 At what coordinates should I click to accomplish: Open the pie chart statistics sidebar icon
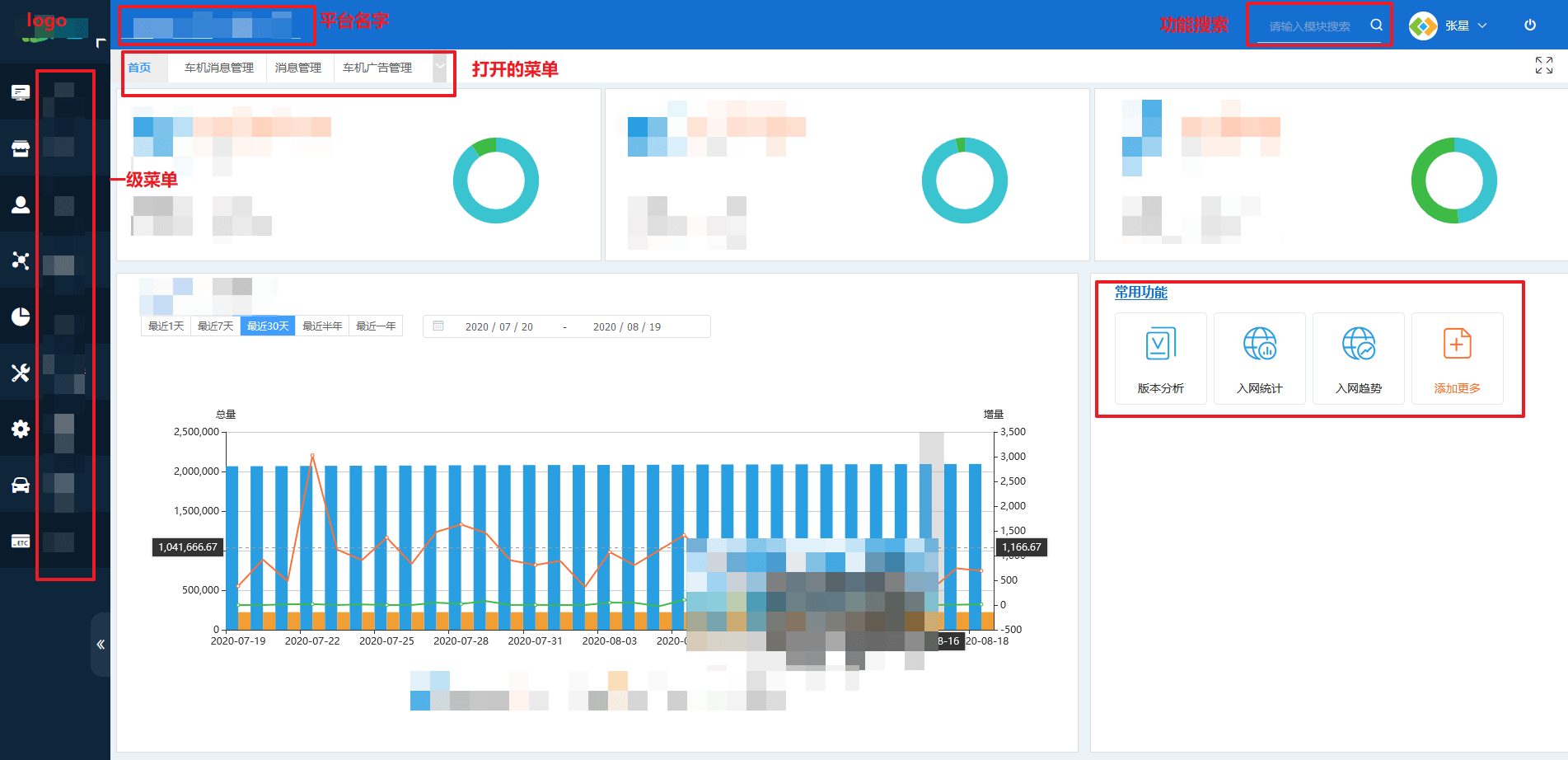(21, 317)
